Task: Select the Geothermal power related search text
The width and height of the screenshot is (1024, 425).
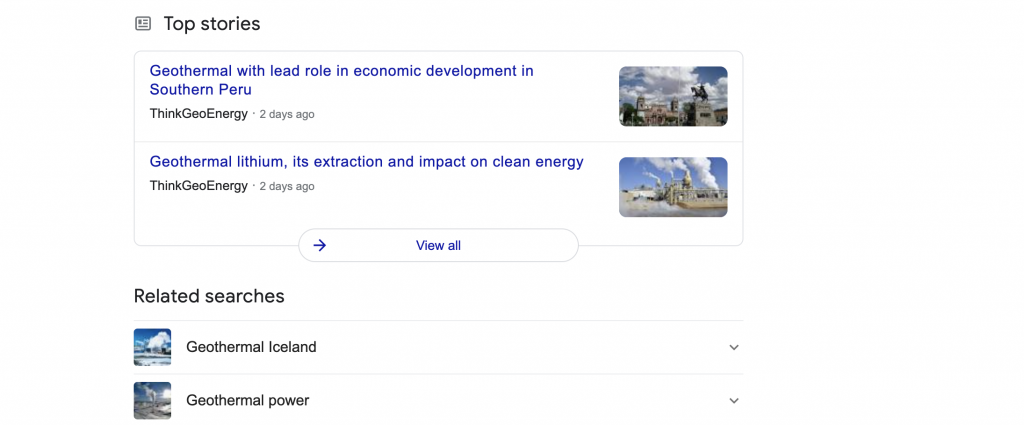Action: 248,401
